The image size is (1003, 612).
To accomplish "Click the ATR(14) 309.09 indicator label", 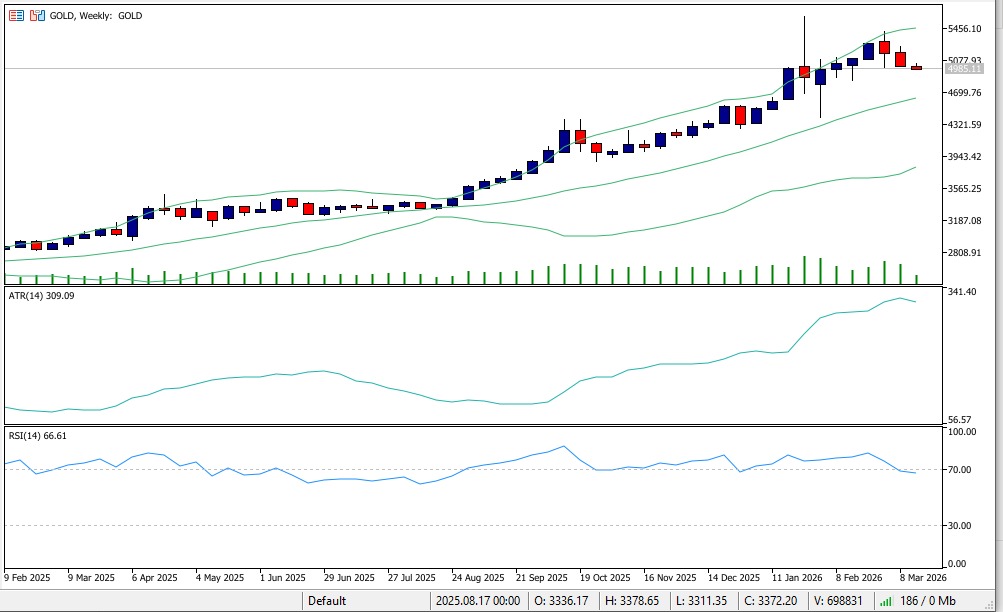I will (40, 296).
